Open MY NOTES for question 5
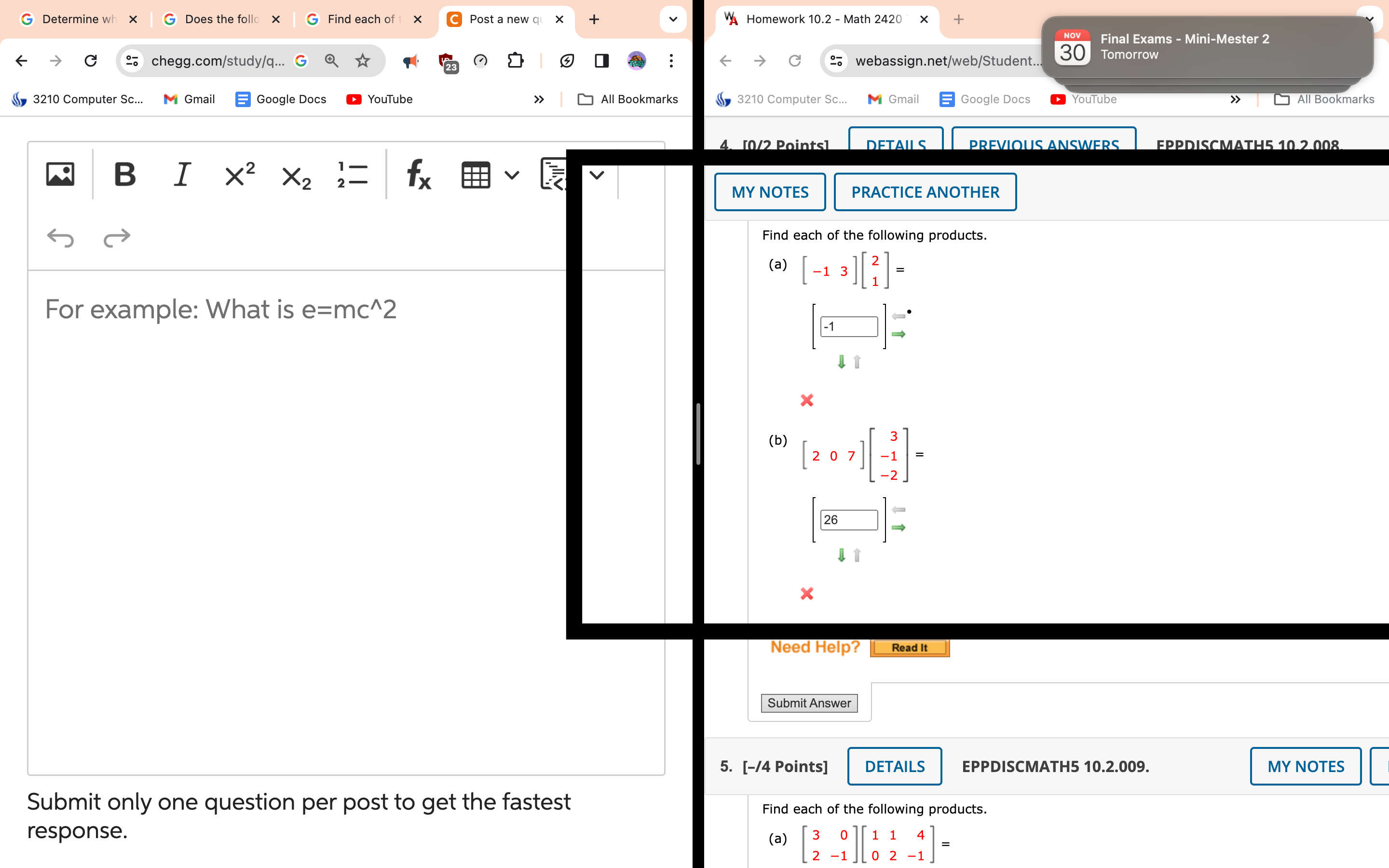This screenshot has height=868, width=1389. (x=1305, y=766)
